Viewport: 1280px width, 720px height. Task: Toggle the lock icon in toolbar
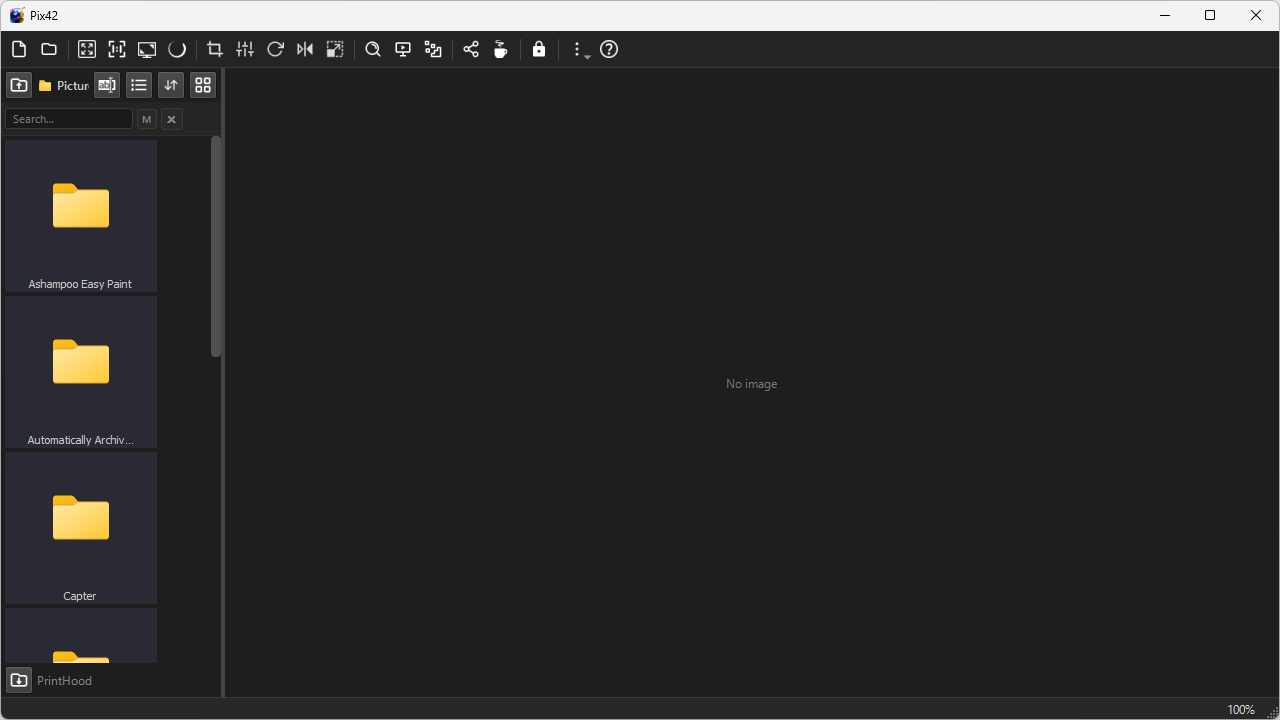539,49
